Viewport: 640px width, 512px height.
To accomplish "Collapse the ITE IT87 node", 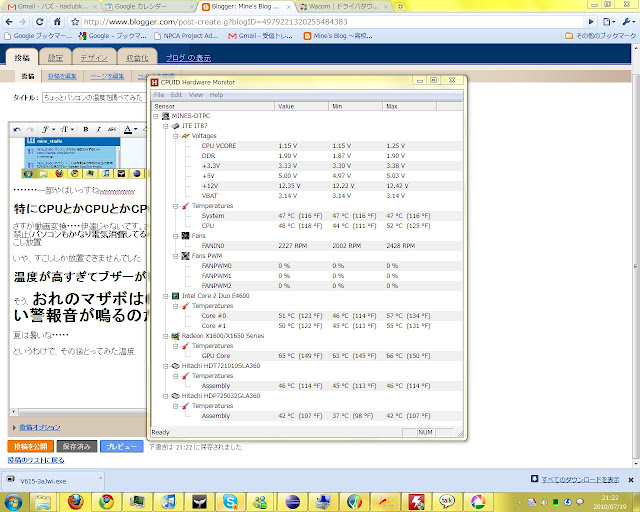I will coord(166,126).
